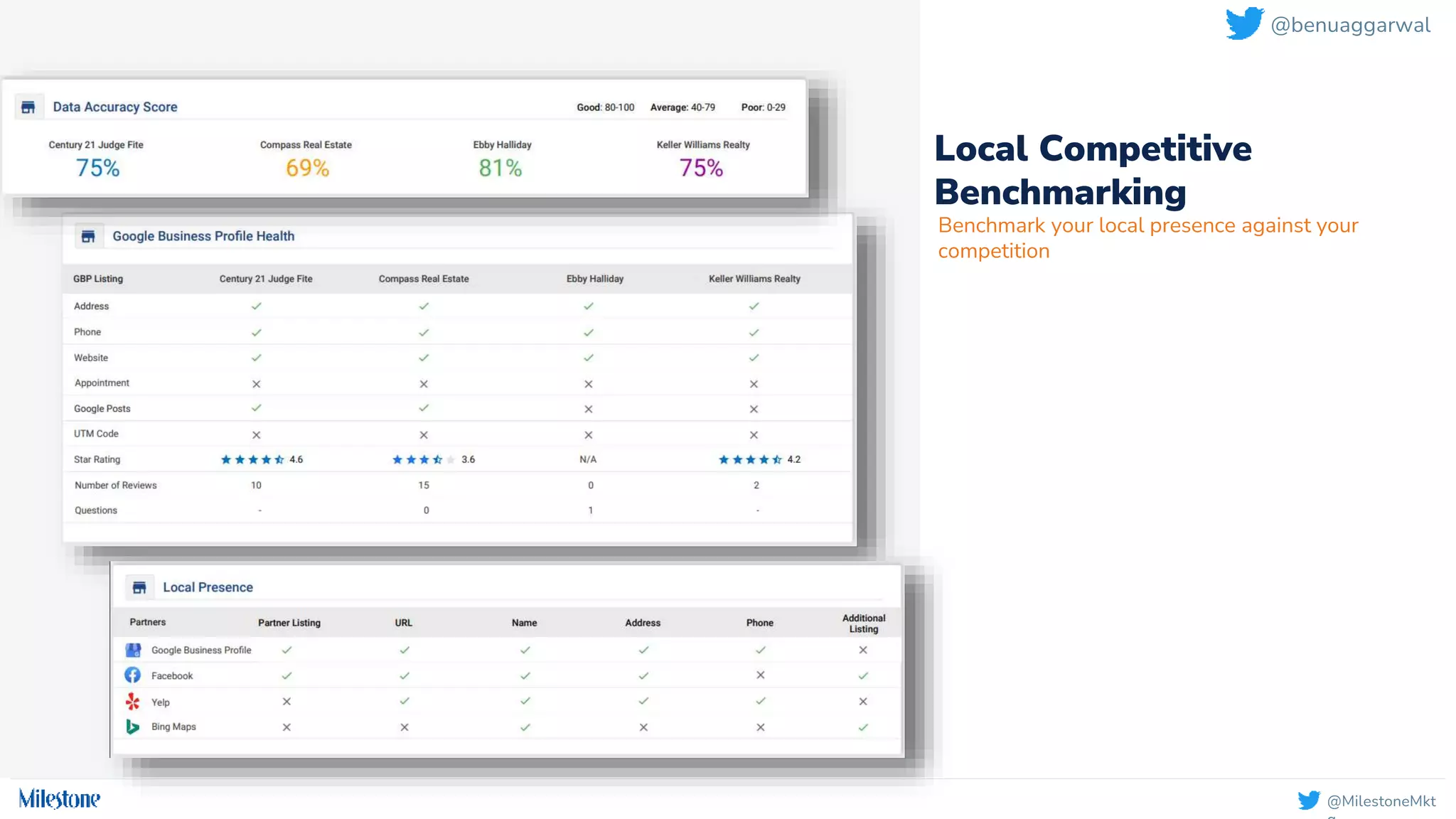Open the @benuaggarwal Twitter handle

tap(1350, 26)
